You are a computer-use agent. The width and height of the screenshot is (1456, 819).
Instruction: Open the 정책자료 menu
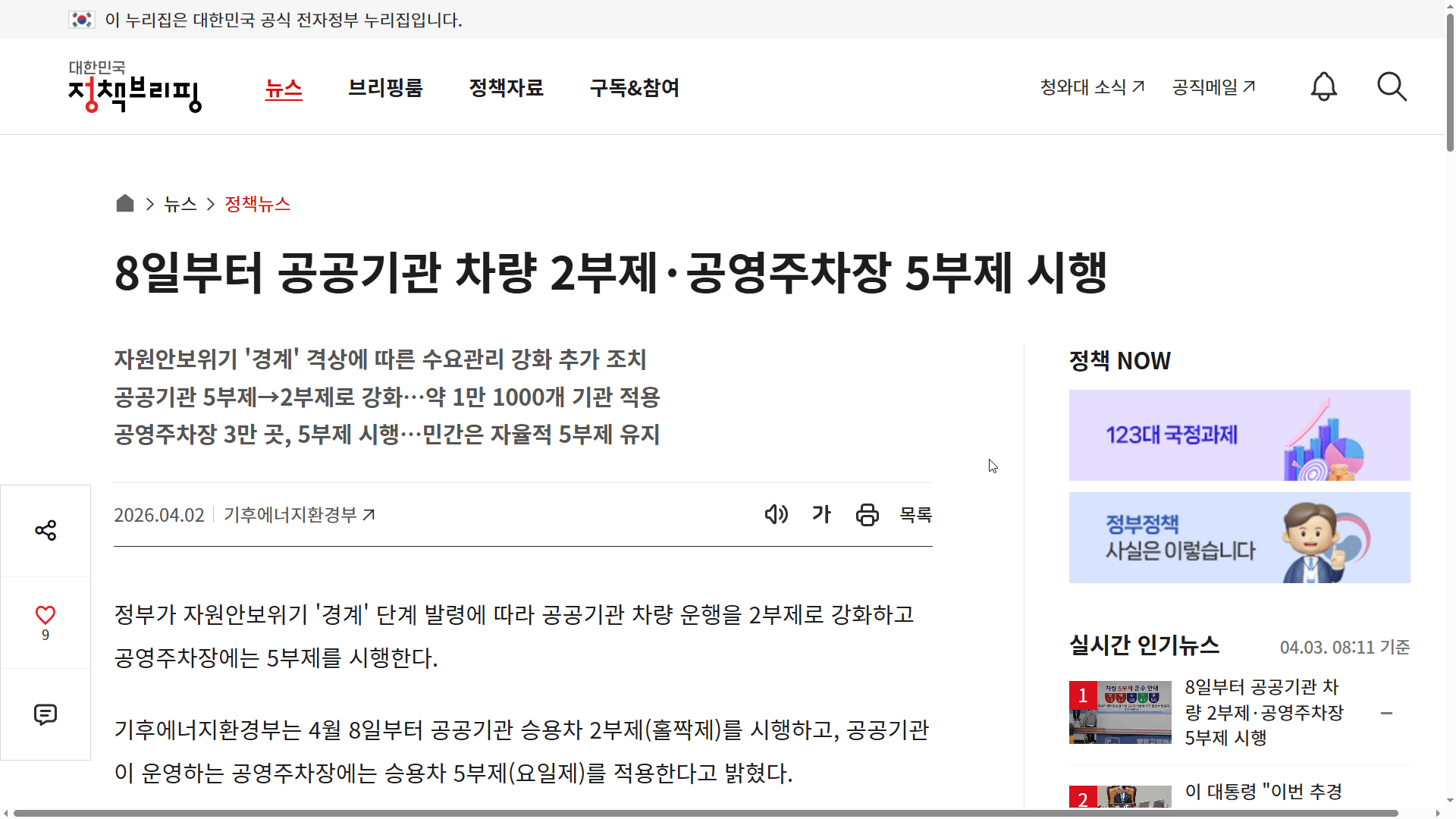pyautogui.click(x=507, y=88)
